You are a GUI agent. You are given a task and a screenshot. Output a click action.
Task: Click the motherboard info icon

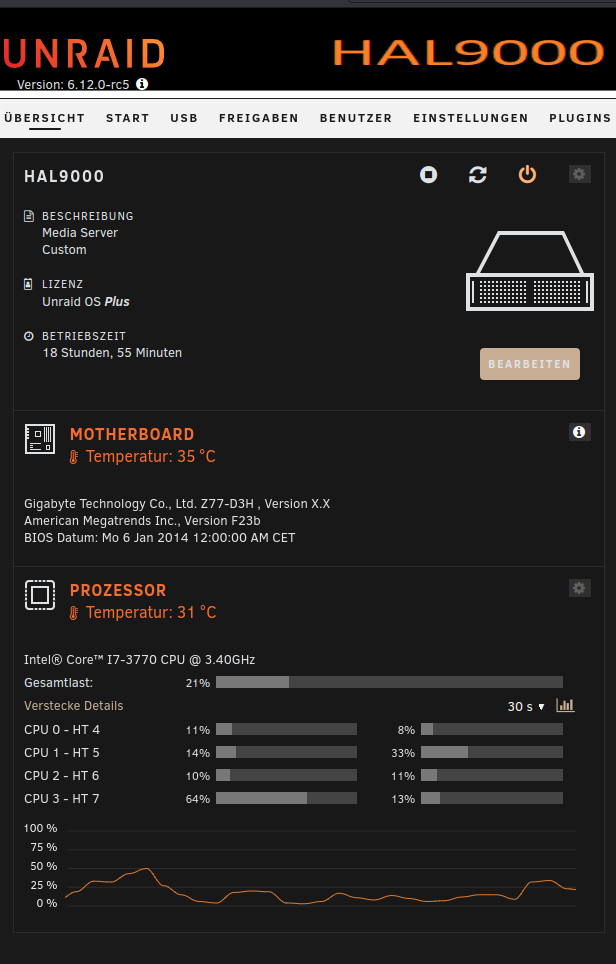[x=579, y=432]
